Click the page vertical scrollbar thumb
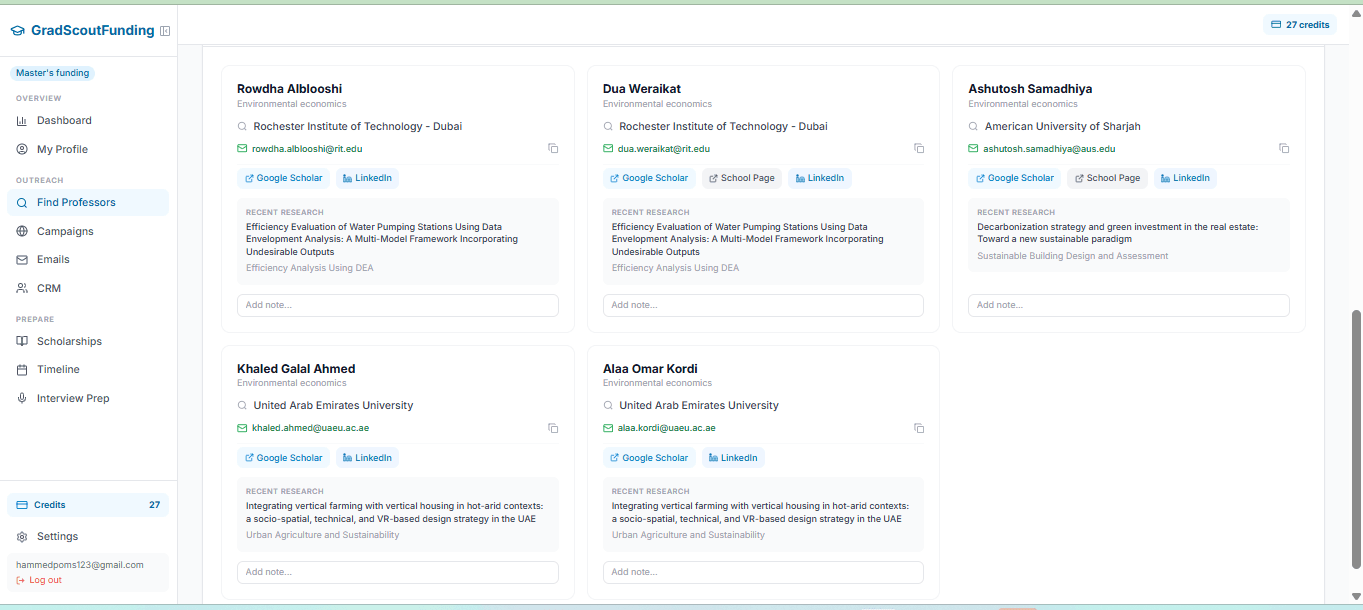 tap(1356, 438)
